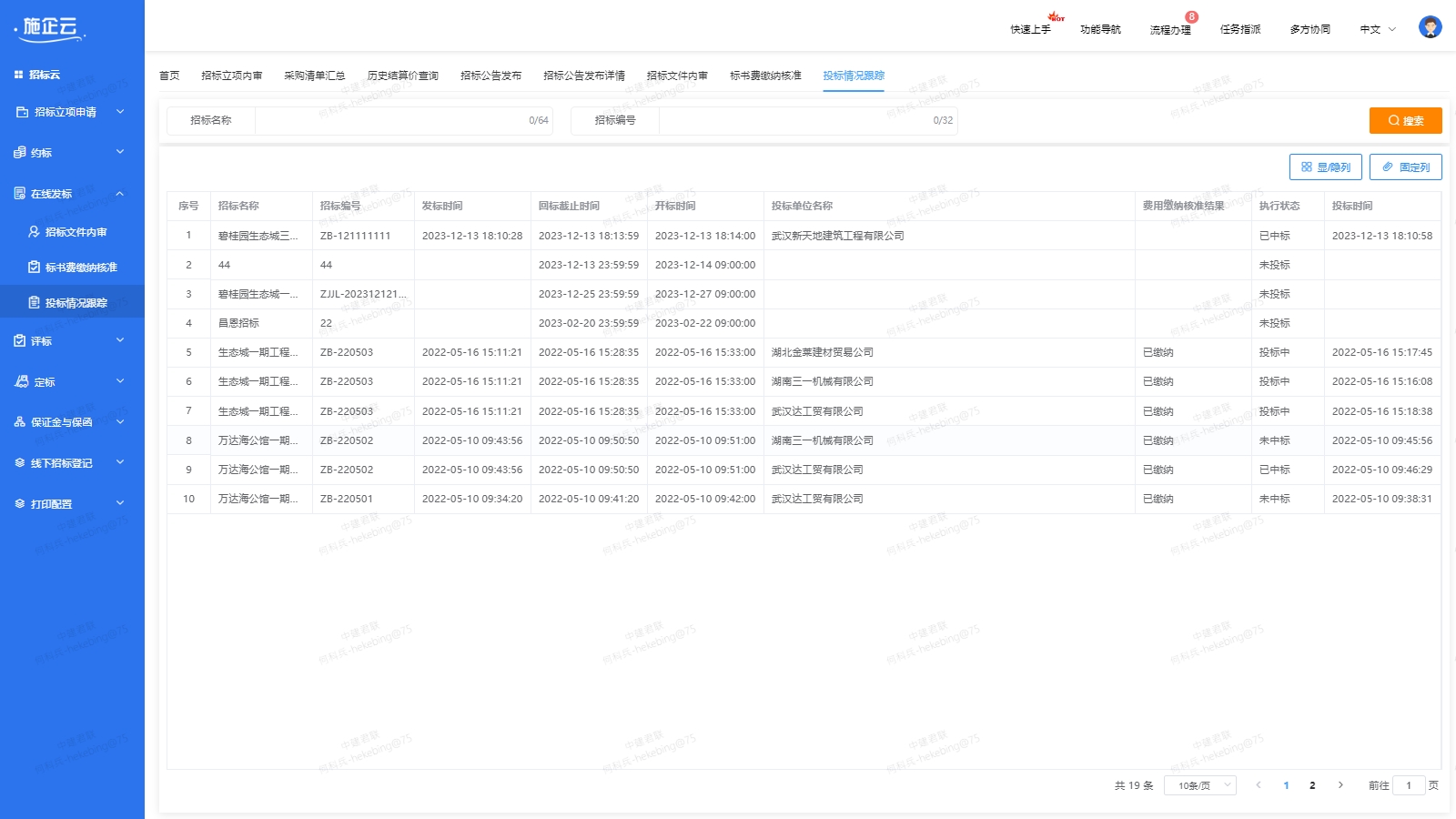
Task: Switch to the 招标公告发布 tab
Action: [490, 76]
